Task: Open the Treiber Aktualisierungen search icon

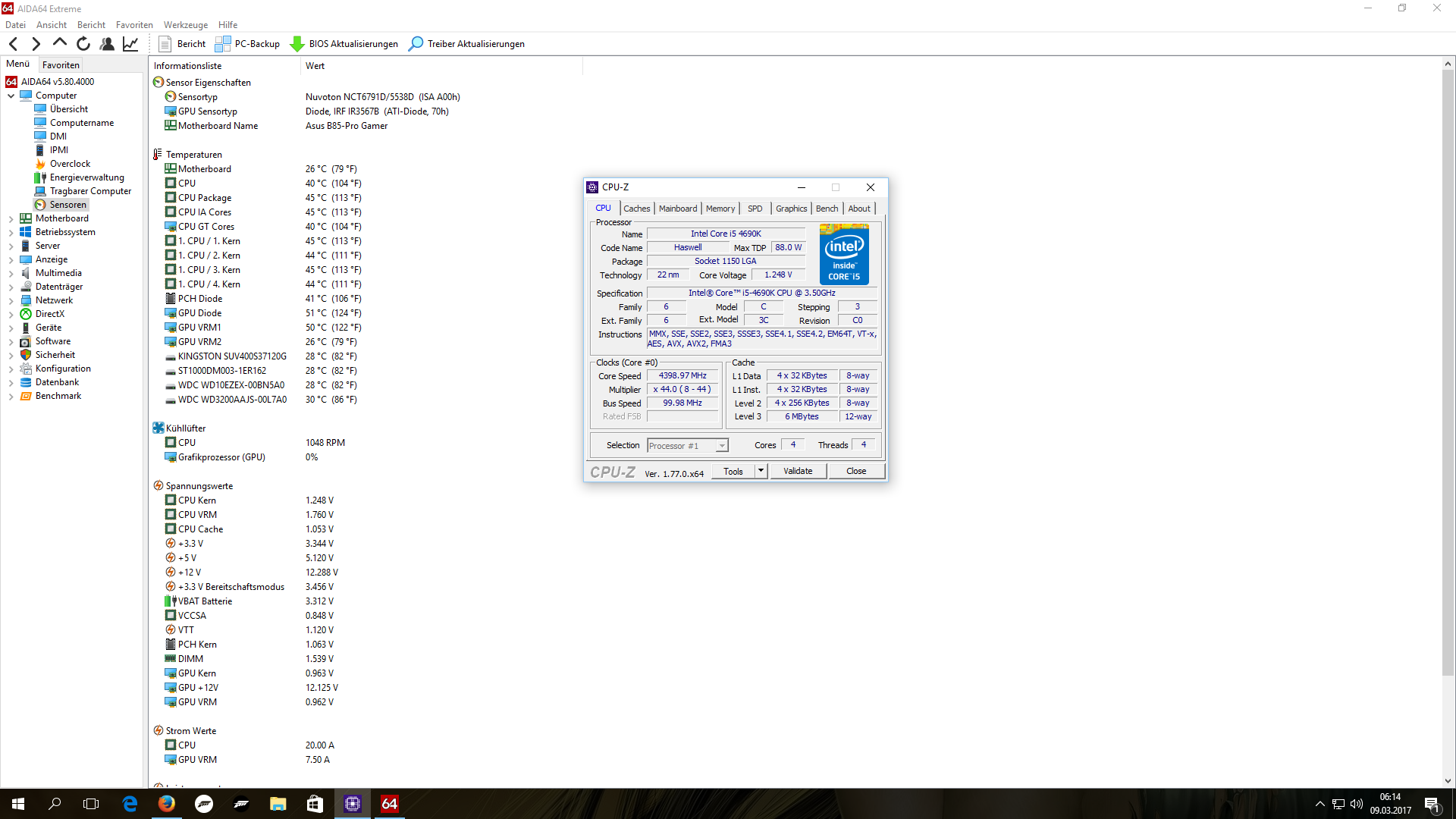Action: pyautogui.click(x=416, y=44)
